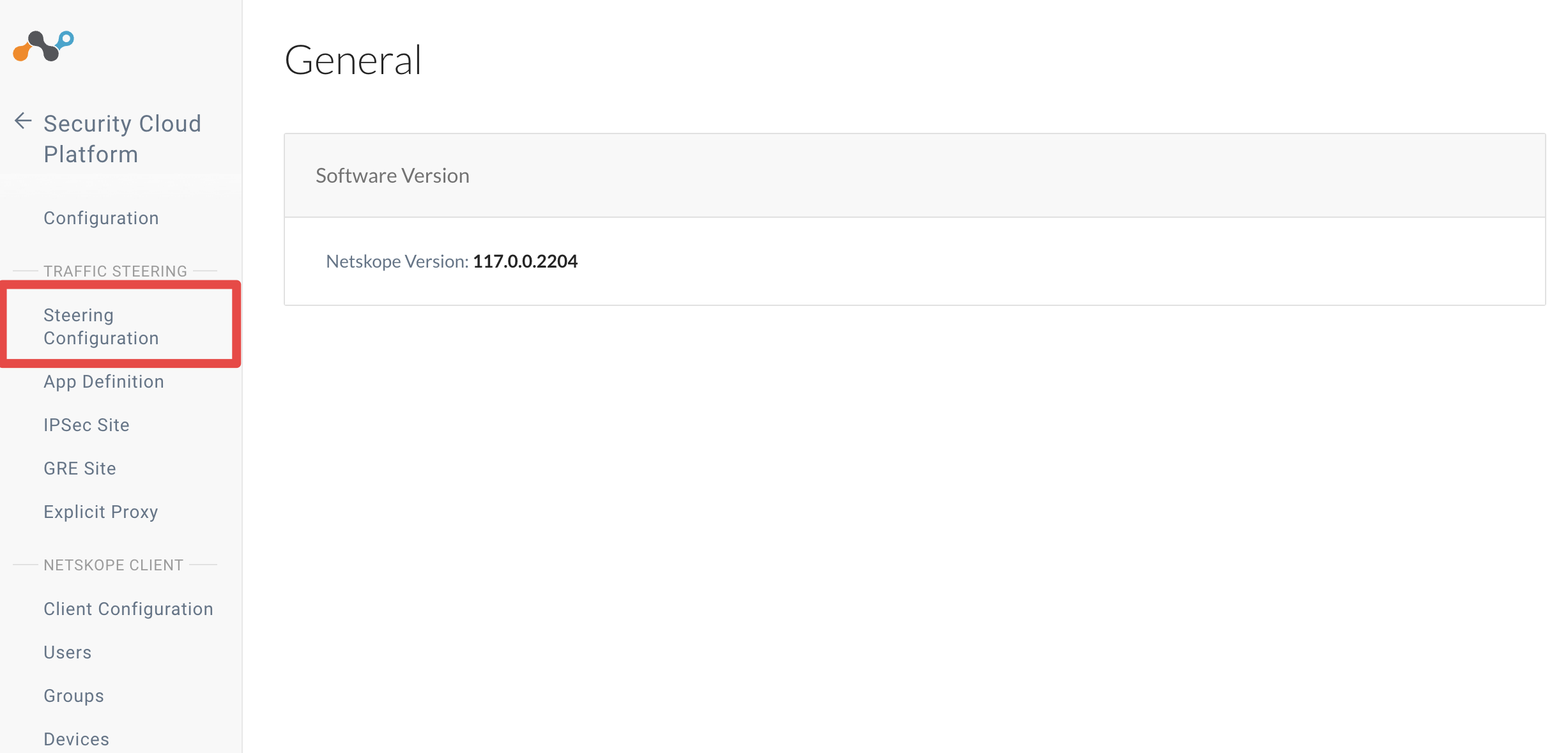Click the Traffic Steering section label

click(x=116, y=271)
